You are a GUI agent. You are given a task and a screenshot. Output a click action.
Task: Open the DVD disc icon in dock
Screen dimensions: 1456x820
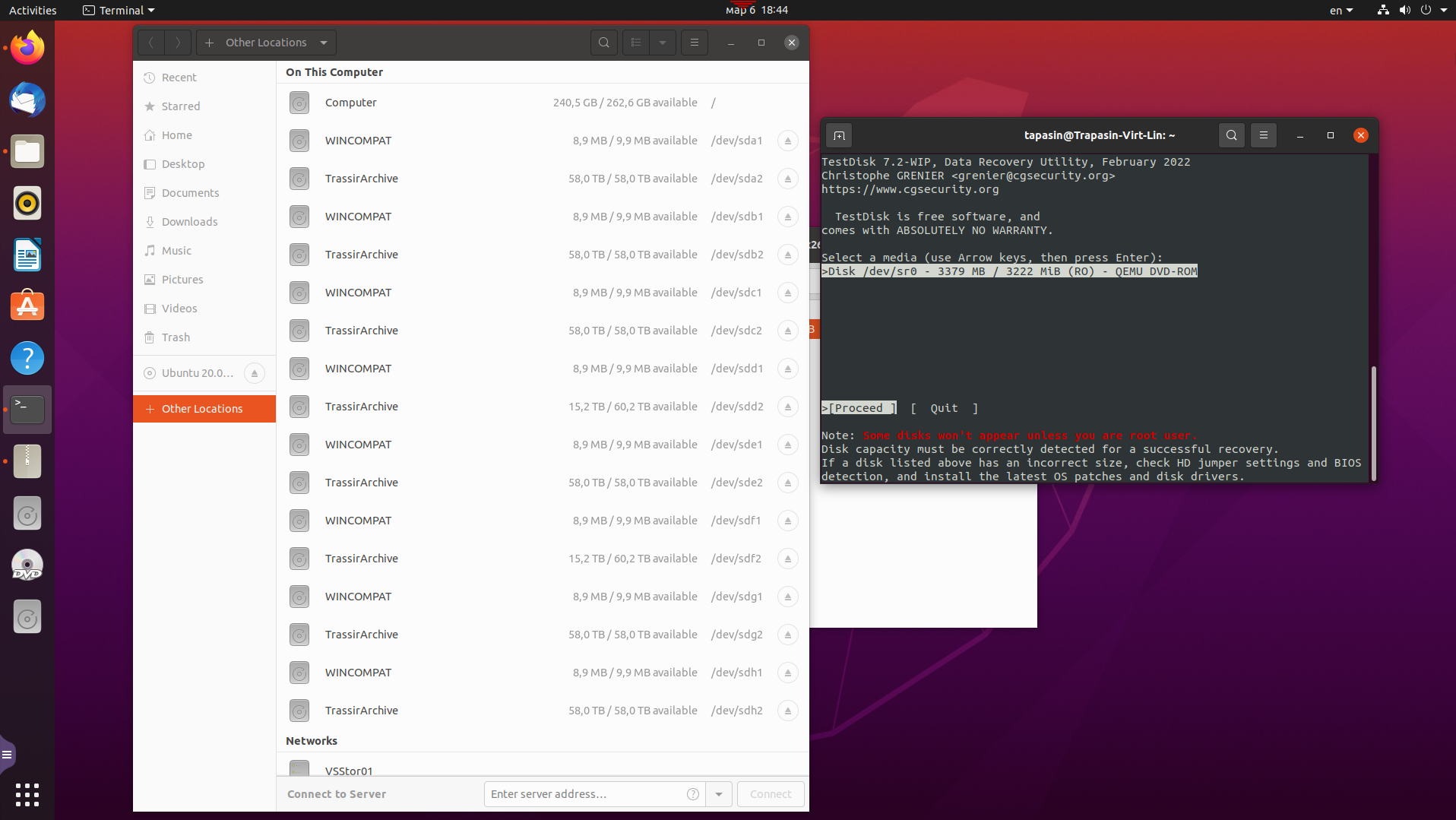click(x=27, y=565)
